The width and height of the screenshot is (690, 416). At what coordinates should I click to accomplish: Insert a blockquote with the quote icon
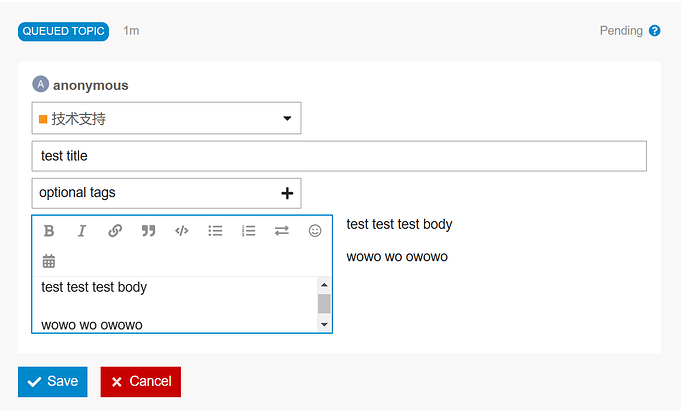pyautogui.click(x=148, y=231)
